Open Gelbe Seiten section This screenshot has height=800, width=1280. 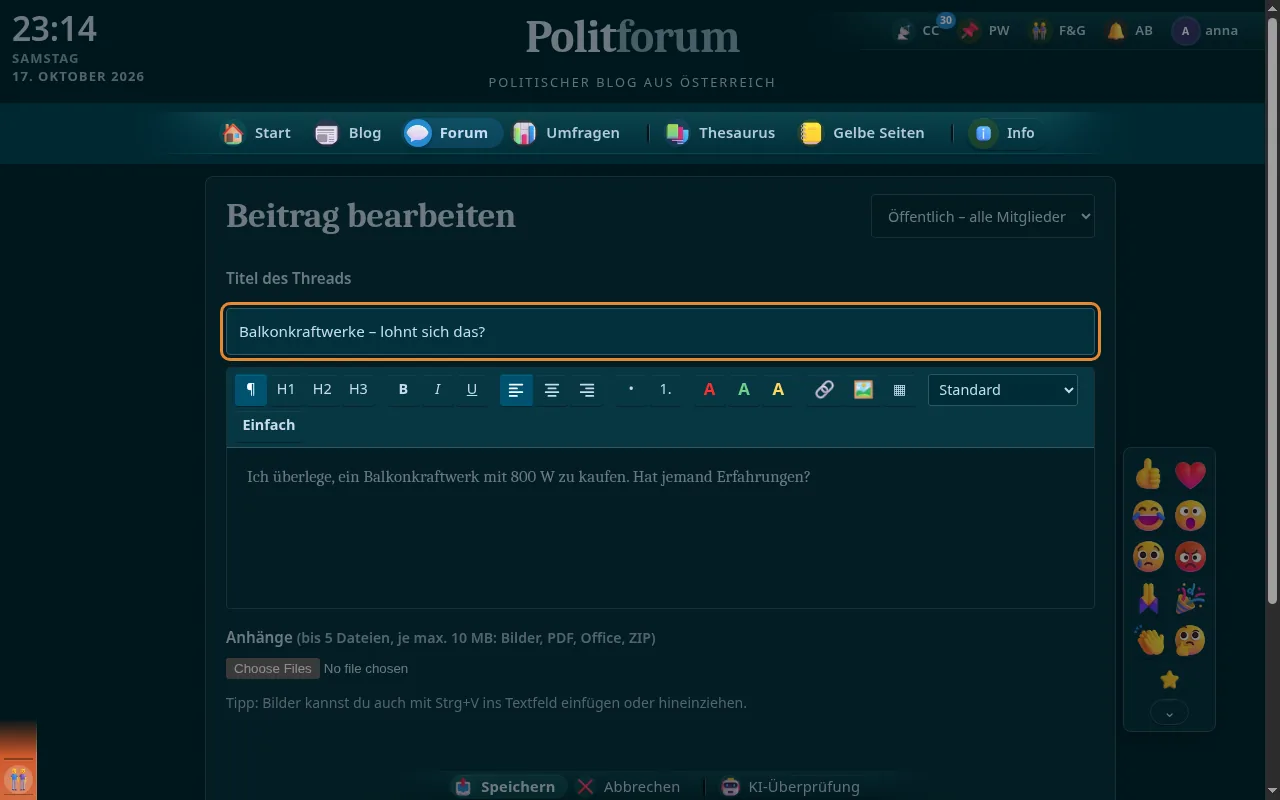pos(862,133)
